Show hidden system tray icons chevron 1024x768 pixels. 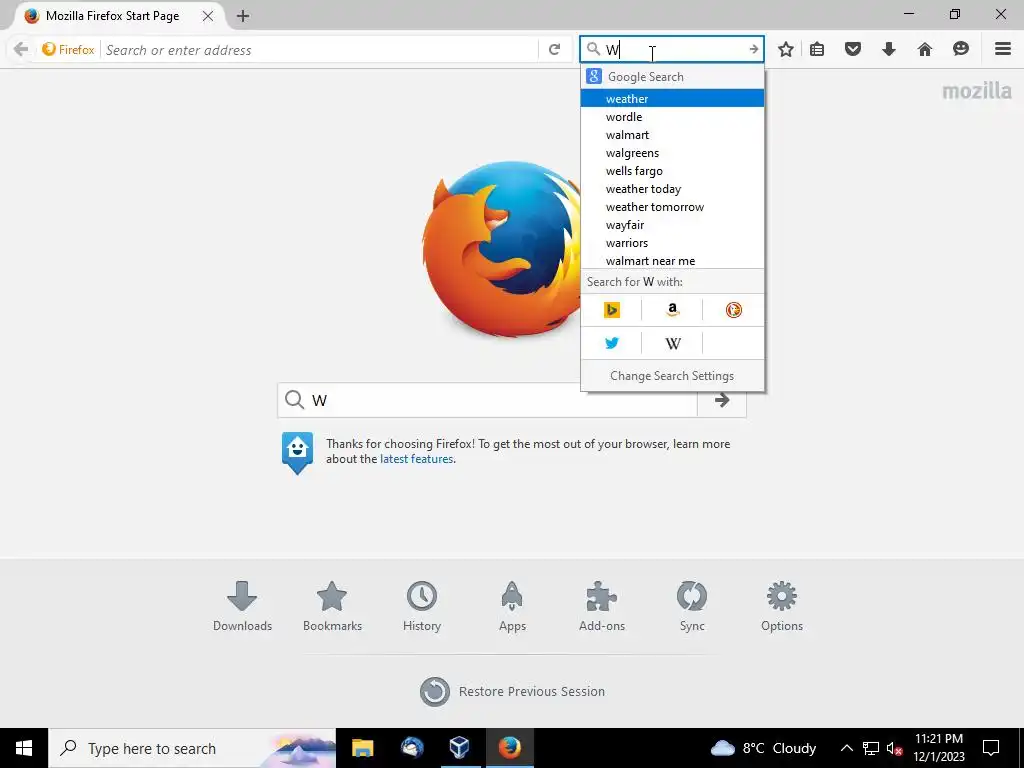point(846,748)
